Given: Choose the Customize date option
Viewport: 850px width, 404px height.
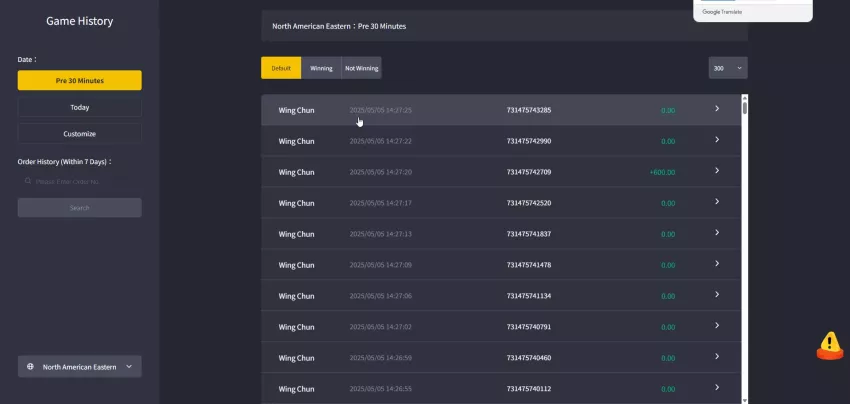Looking at the screenshot, I should (80, 133).
